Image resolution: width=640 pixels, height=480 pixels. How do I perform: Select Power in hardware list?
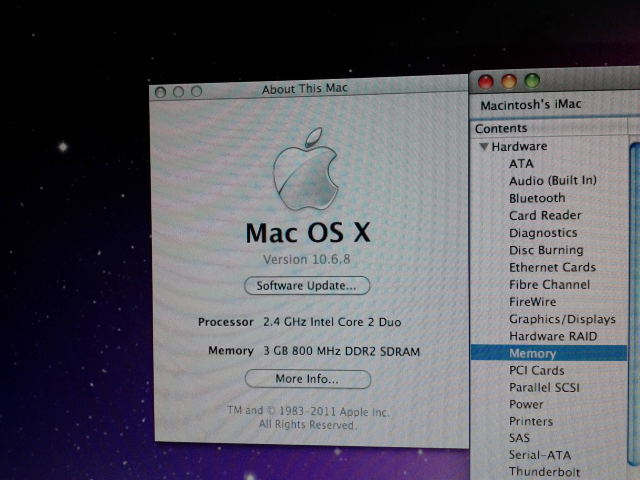pos(526,404)
